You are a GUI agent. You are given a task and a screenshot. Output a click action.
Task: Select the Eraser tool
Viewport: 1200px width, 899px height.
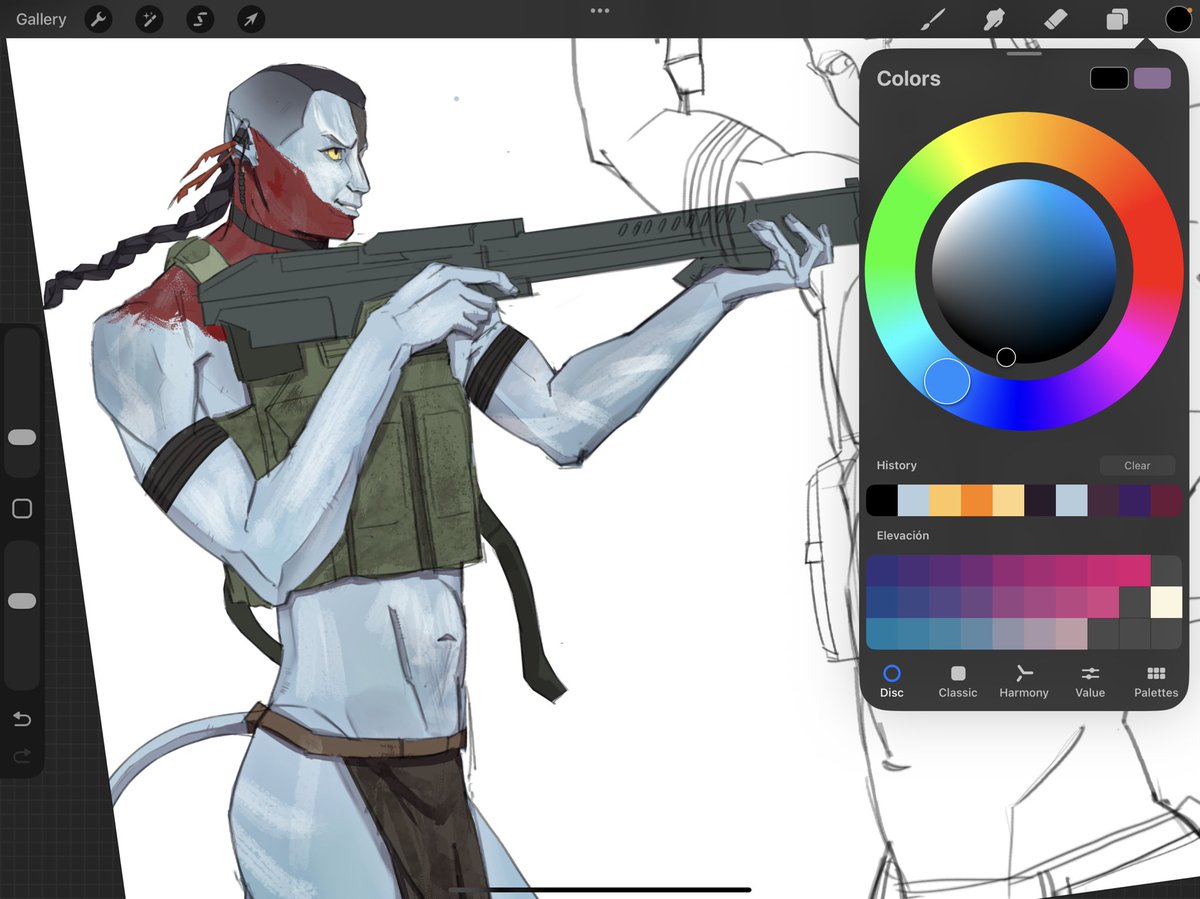point(1056,19)
